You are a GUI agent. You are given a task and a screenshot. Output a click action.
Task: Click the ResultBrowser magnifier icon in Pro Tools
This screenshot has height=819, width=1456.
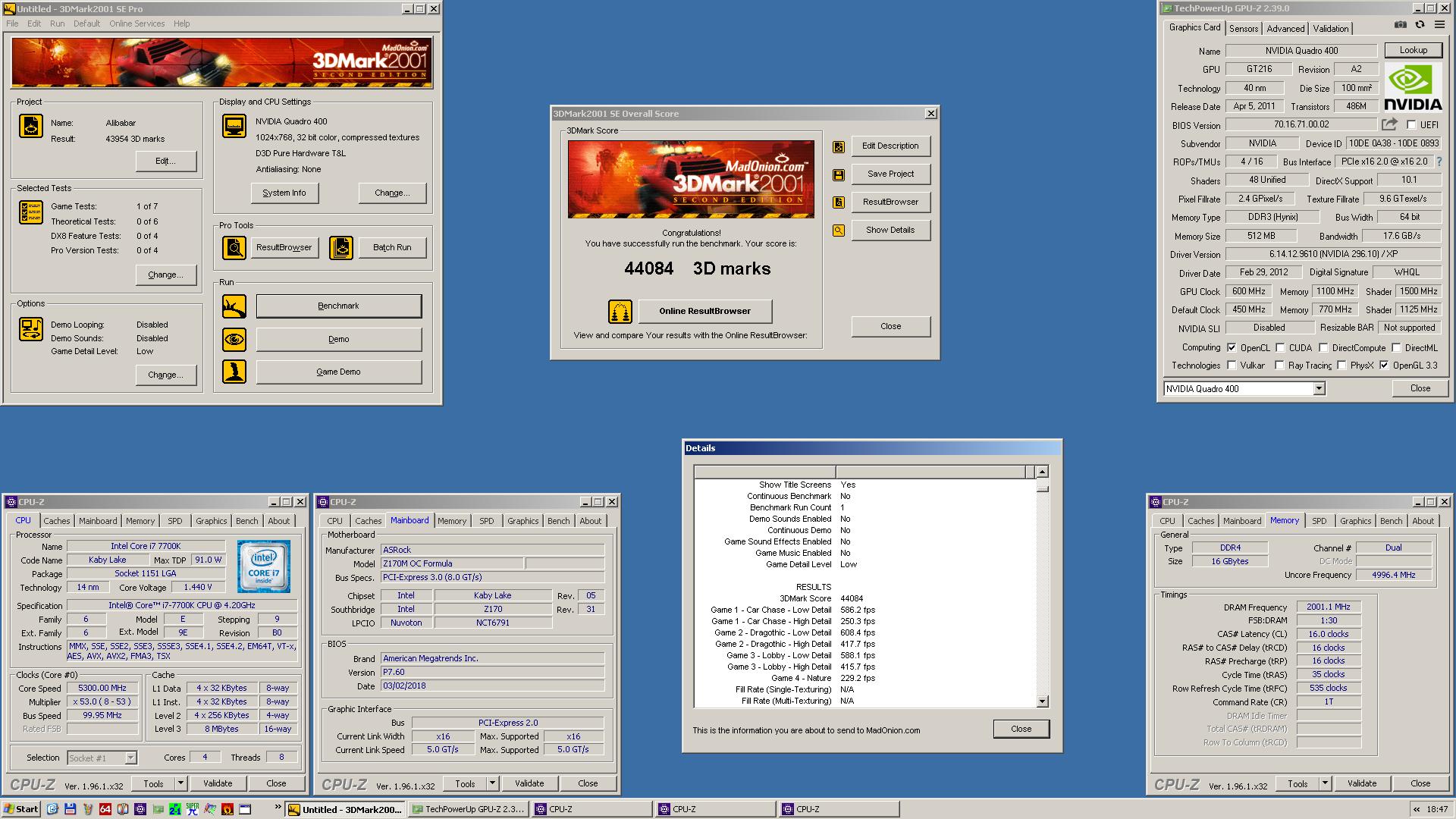(234, 248)
